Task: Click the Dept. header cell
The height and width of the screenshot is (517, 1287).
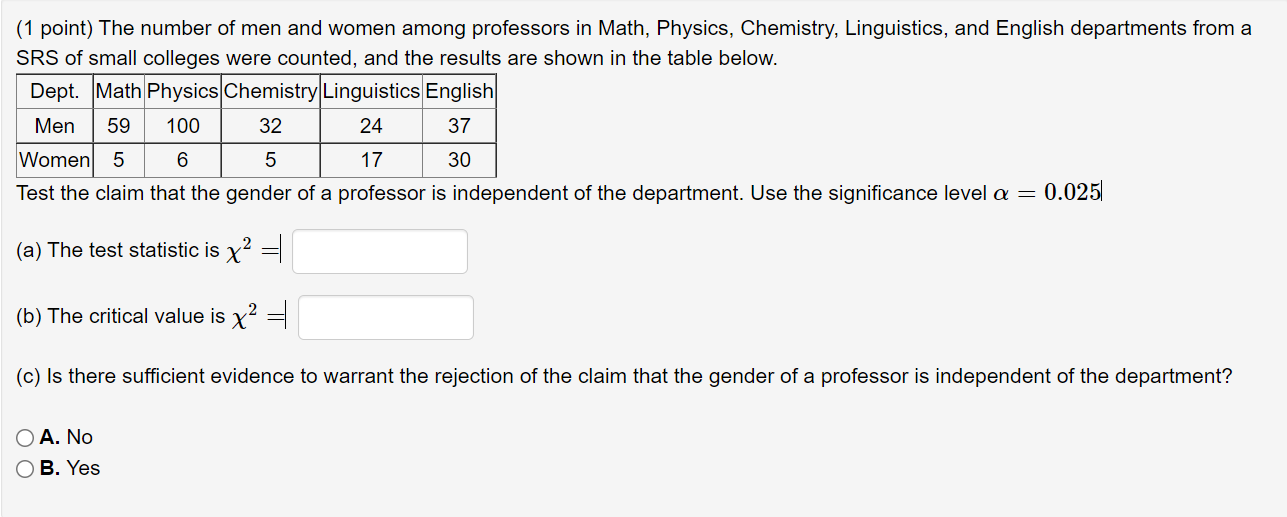Action: [x=55, y=92]
